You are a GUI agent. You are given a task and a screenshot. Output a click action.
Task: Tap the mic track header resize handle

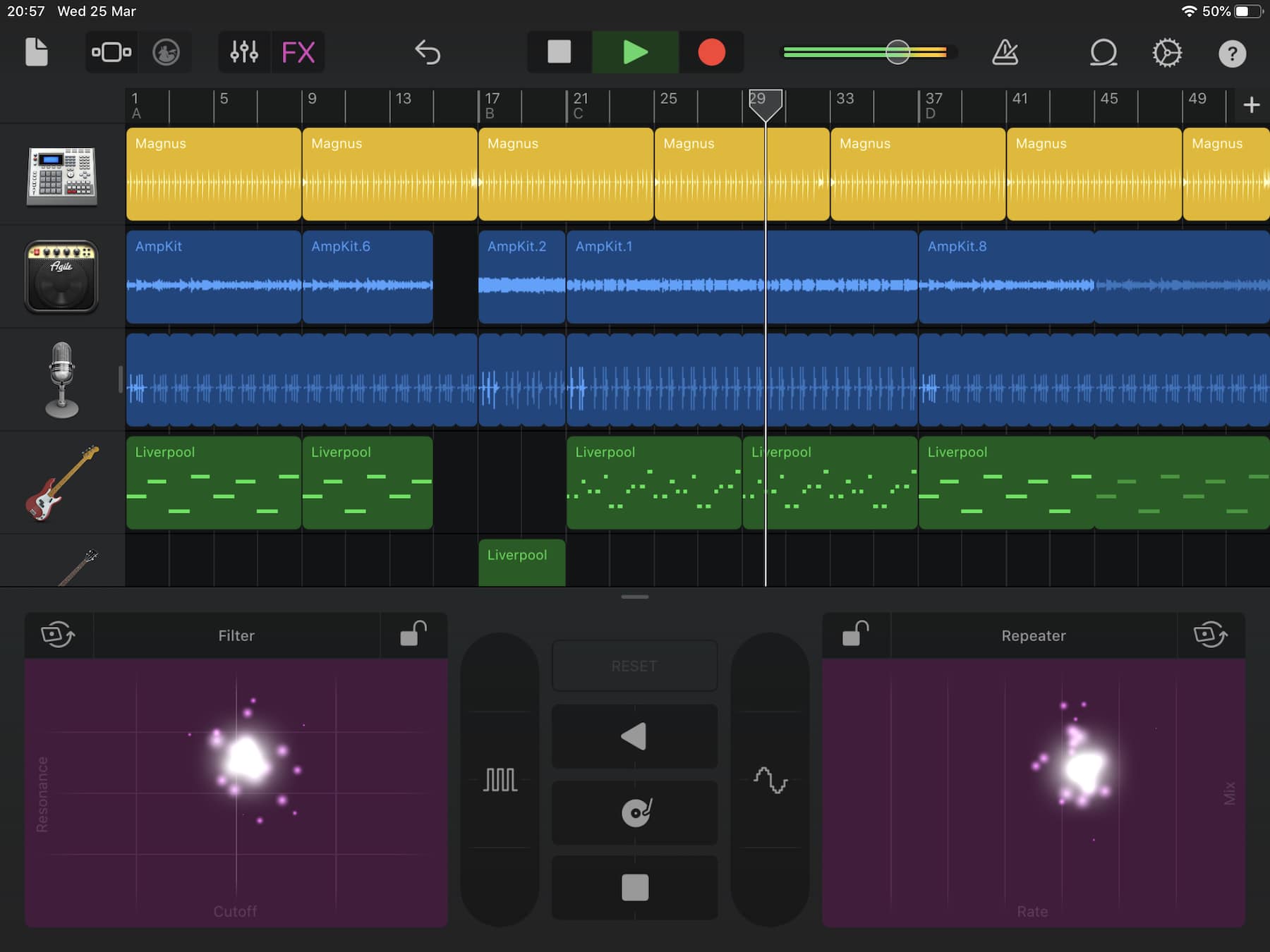point(121,379)
